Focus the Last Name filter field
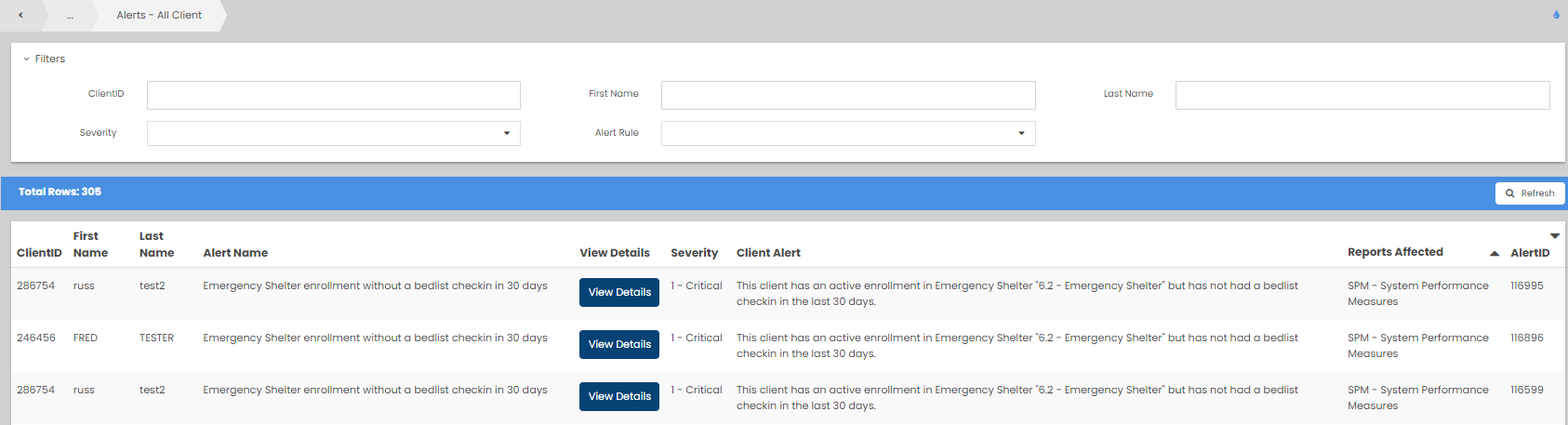The height and width of the screenshot is (425, 1568). coord(1362,95)
